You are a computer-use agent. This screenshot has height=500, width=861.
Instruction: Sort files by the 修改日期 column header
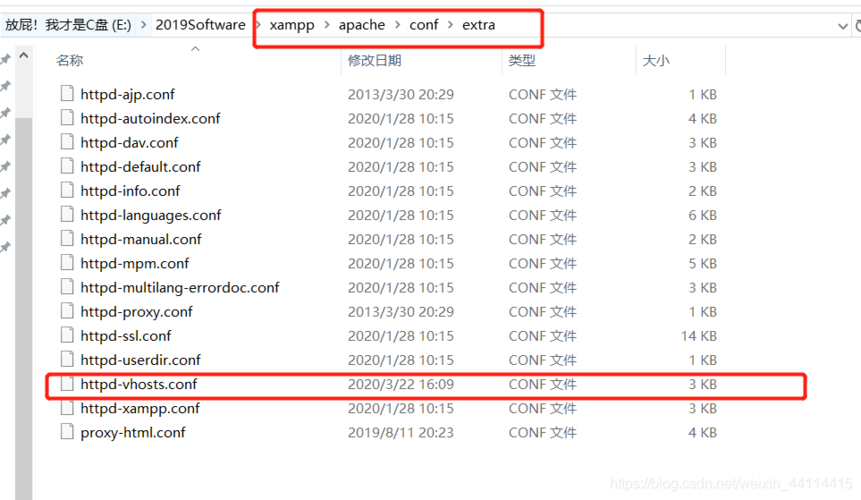pos(374,61)
